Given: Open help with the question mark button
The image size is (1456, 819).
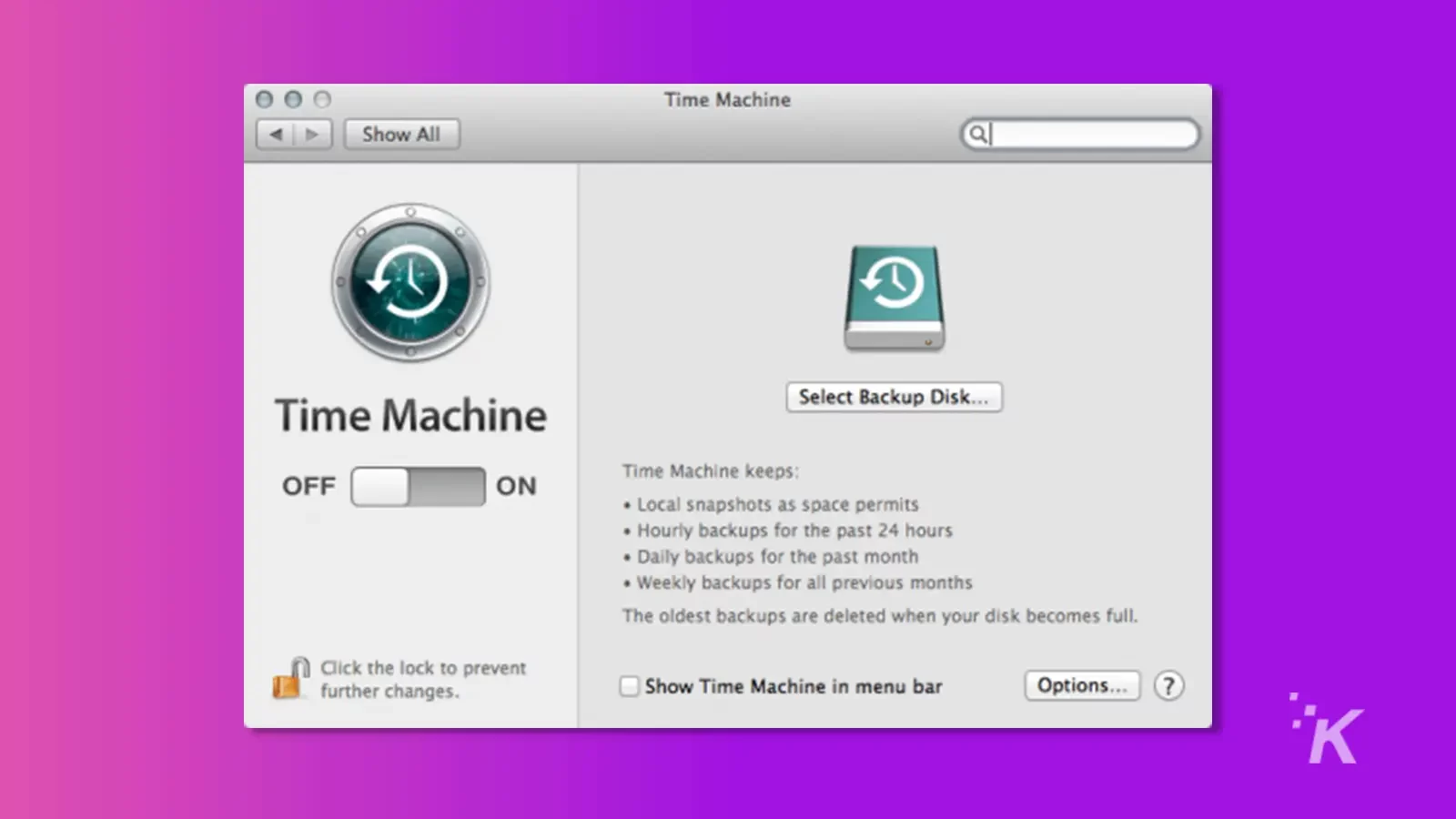Looking at the screenshot, I should pyautogui.click(x=1168, y=685).
